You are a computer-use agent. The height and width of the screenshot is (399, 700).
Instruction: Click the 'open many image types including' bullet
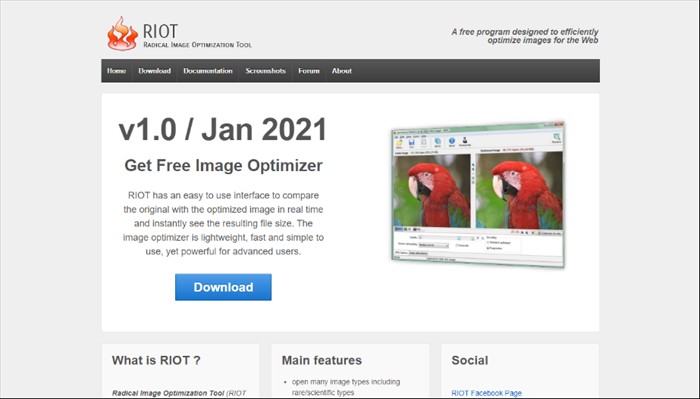[x=346, y=382]
